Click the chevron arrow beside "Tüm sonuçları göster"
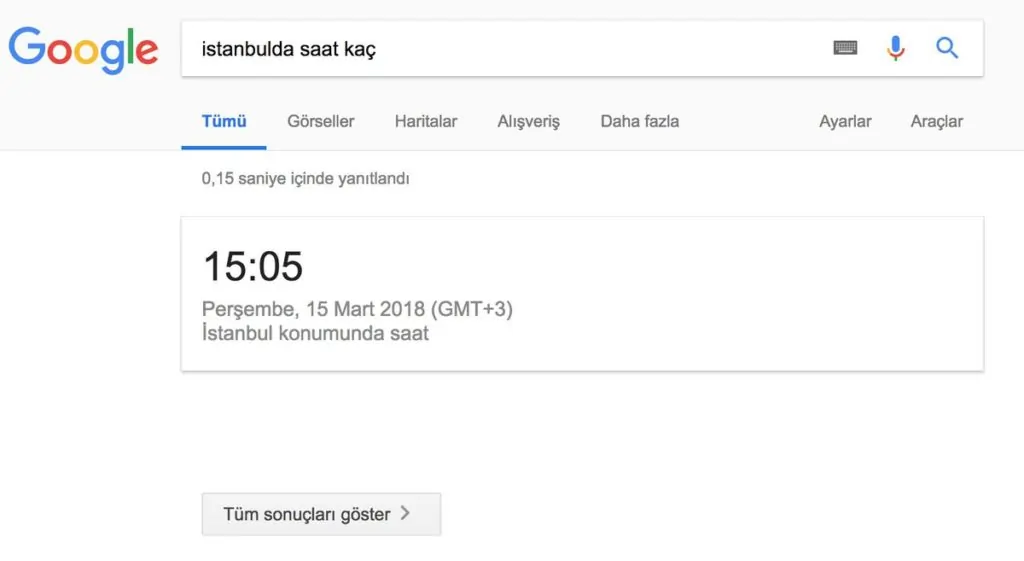The image size is (1024, 561). (x=405, y=514)
